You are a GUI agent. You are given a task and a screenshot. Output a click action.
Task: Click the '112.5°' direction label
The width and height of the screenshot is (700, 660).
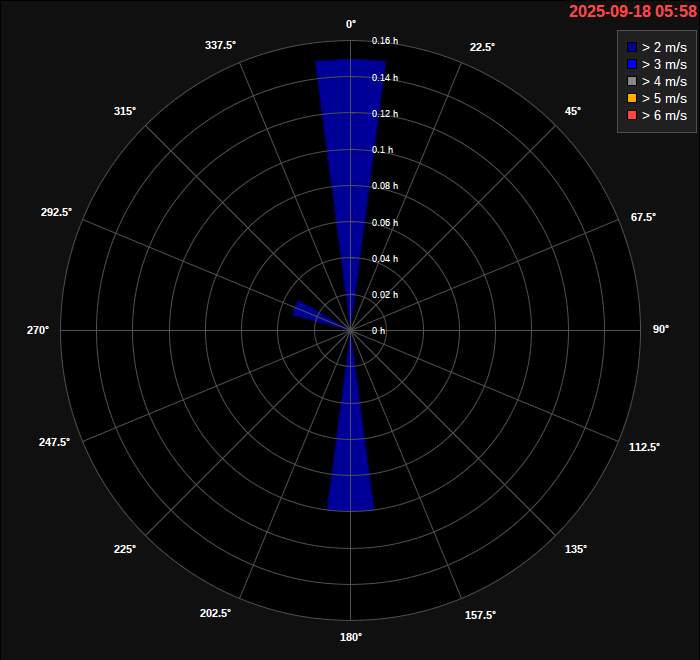pyautogui.click(x=644, y=447)
